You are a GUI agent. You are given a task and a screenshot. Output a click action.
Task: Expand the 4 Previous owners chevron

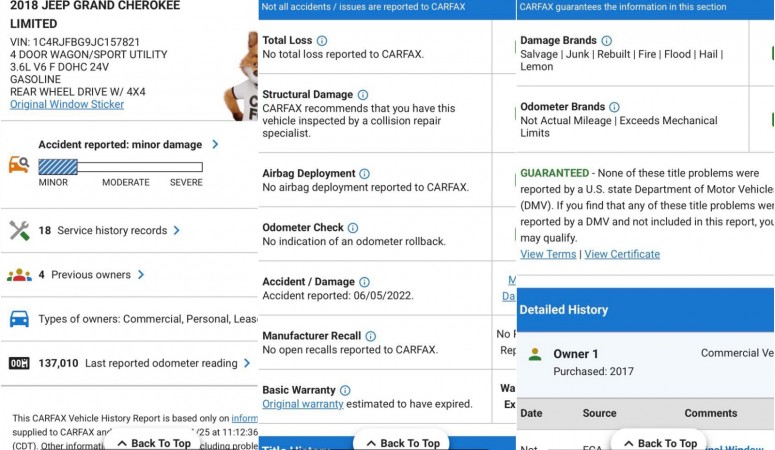141,274
